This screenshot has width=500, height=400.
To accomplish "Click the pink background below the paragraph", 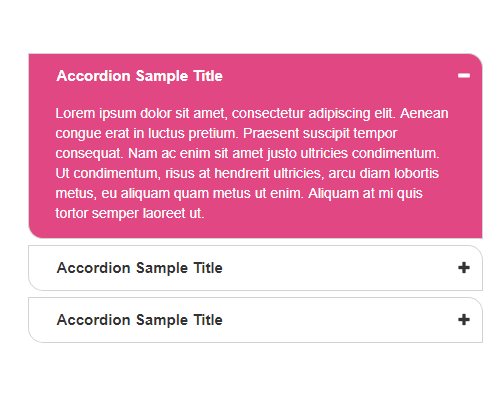I will (255, 230).
